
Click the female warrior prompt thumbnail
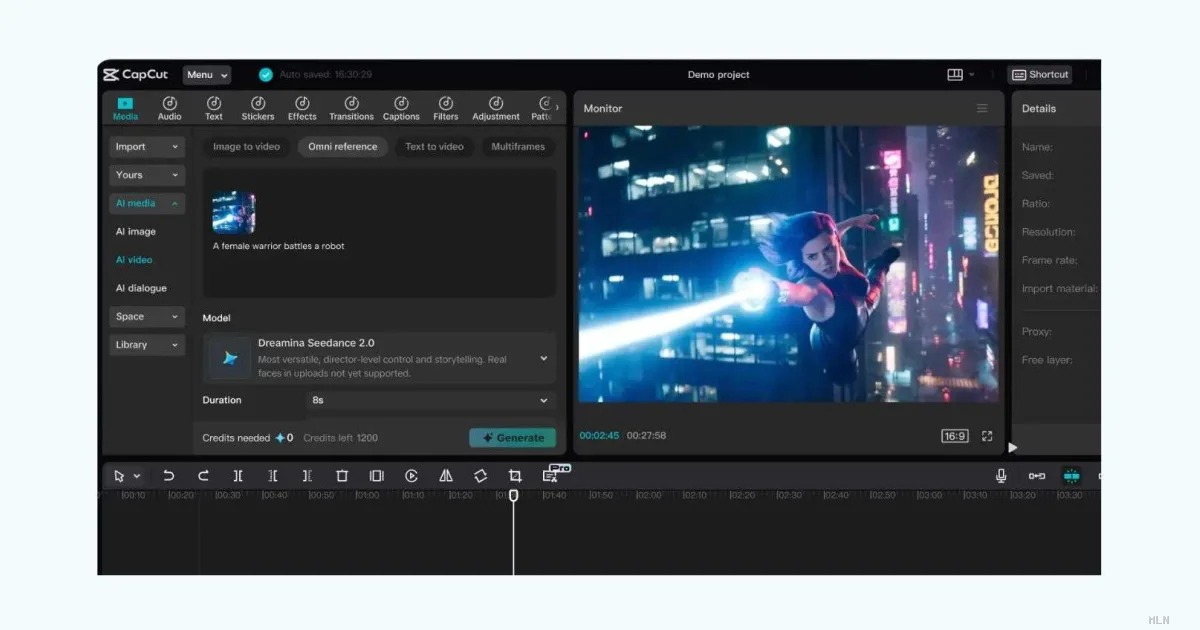pos(233,210)
